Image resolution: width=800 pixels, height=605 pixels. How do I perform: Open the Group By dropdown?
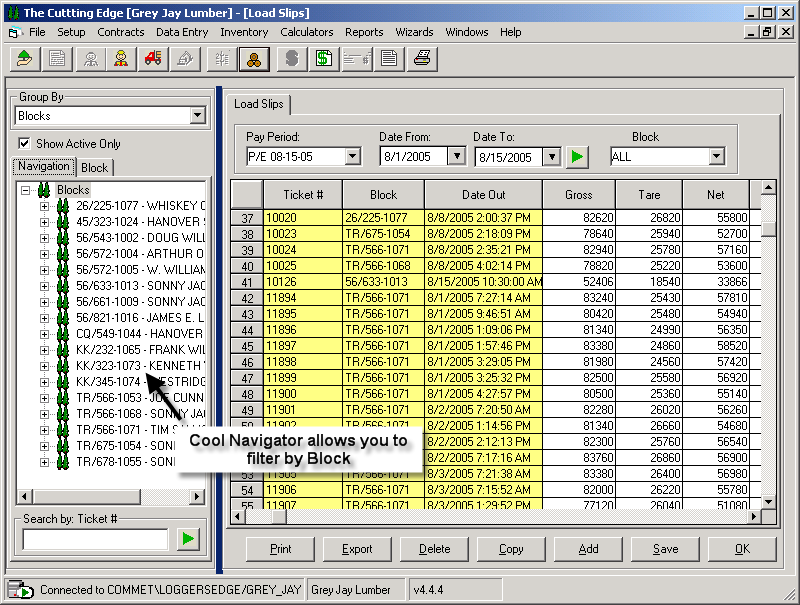197,116
